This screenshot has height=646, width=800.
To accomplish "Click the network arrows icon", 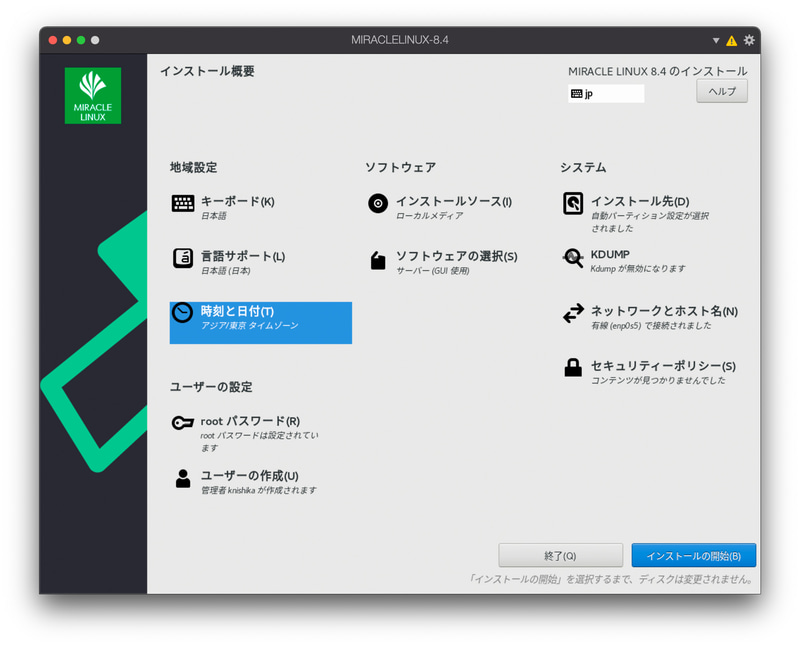I will pyautogui.click(x=573, y=313).
